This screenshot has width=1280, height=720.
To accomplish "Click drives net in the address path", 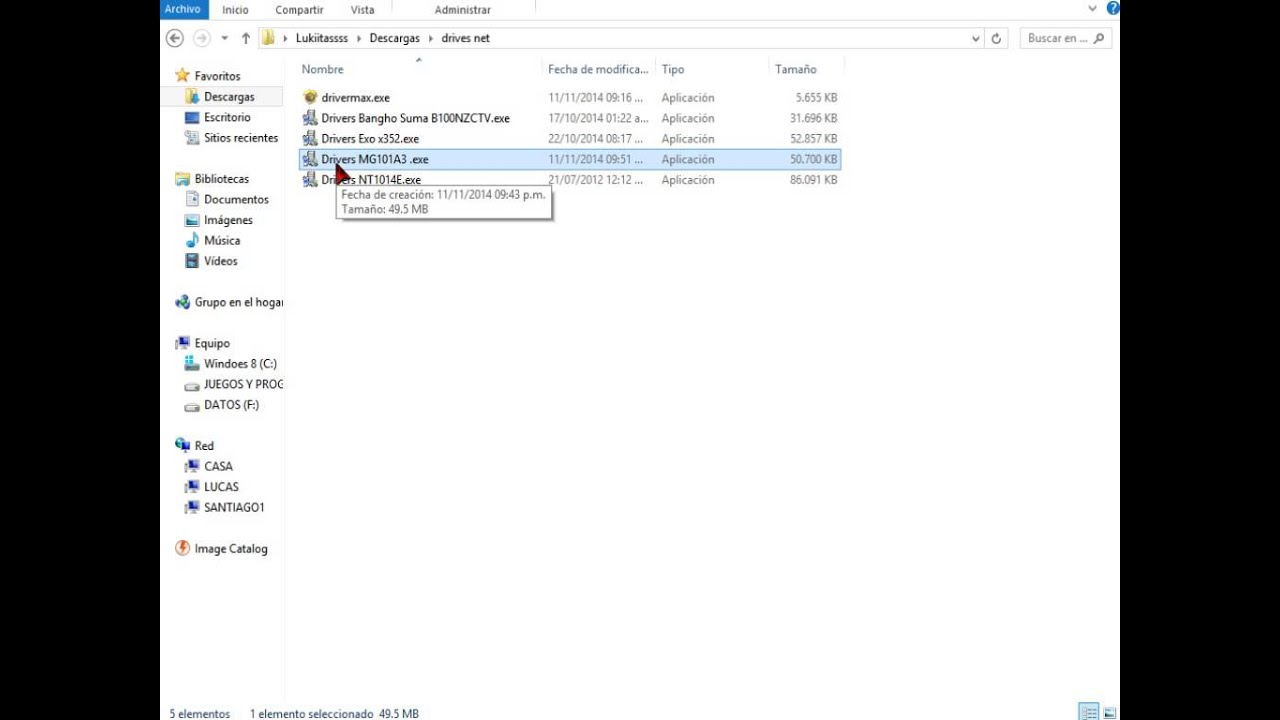I will pos(465,38).
